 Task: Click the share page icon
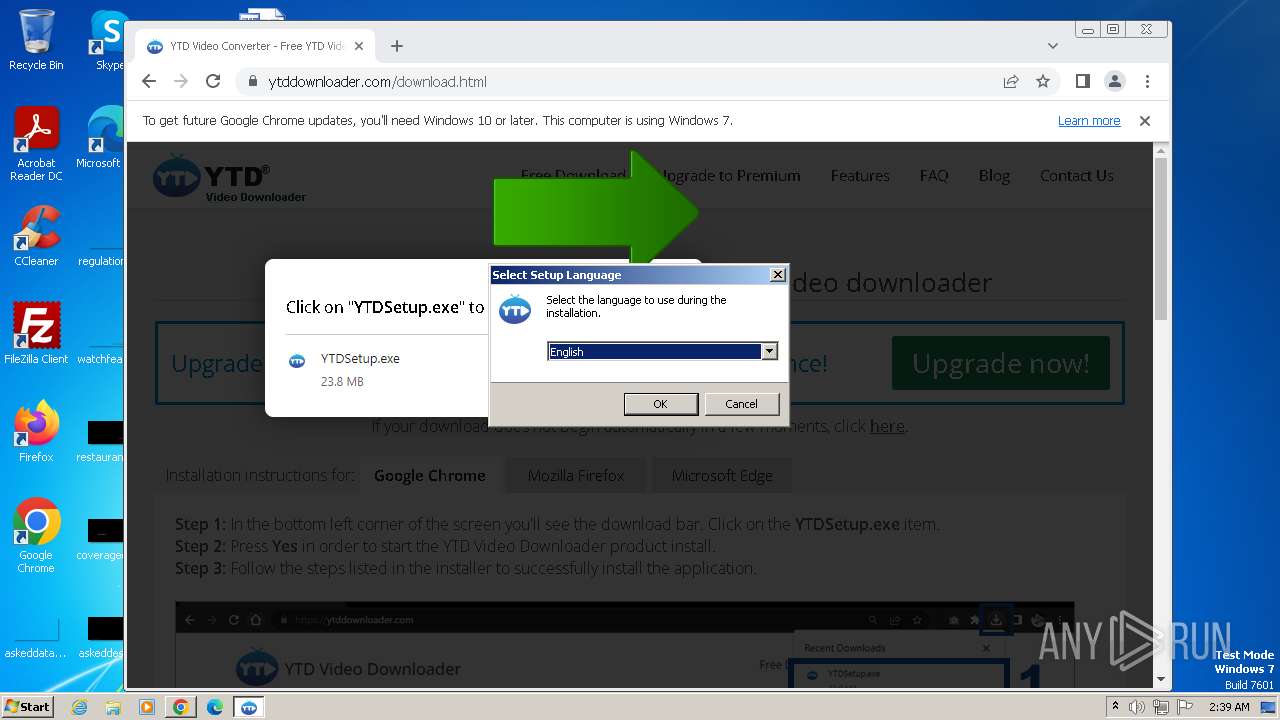[1011, 81]
